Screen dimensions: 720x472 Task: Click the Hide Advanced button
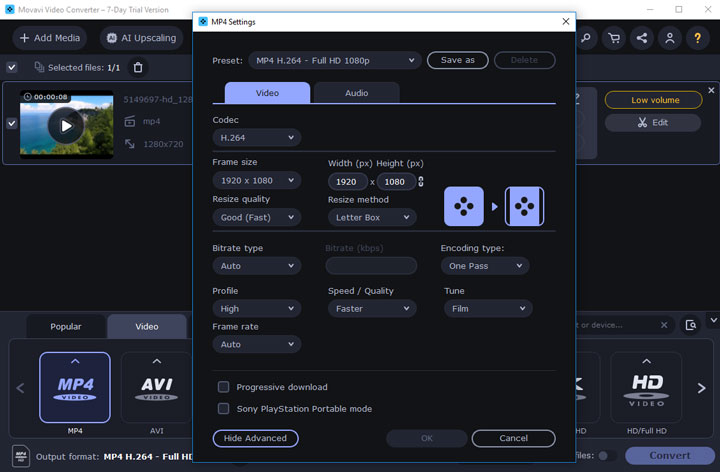[x=255, y=438]
